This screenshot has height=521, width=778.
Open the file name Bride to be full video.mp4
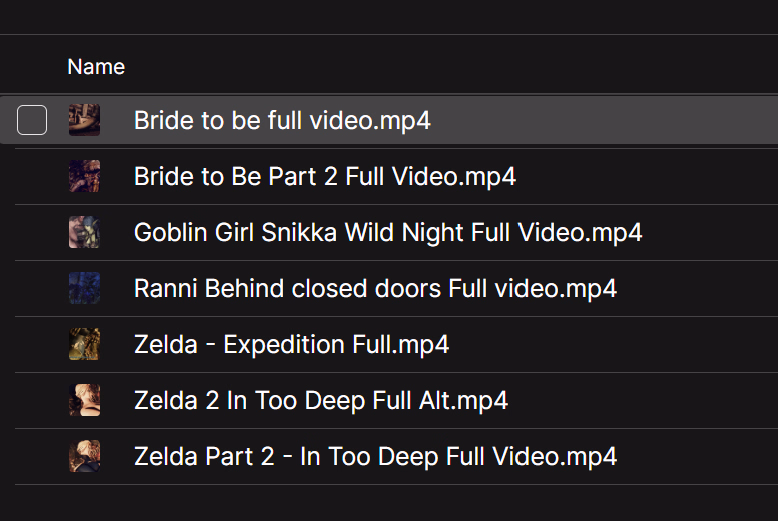282,121
